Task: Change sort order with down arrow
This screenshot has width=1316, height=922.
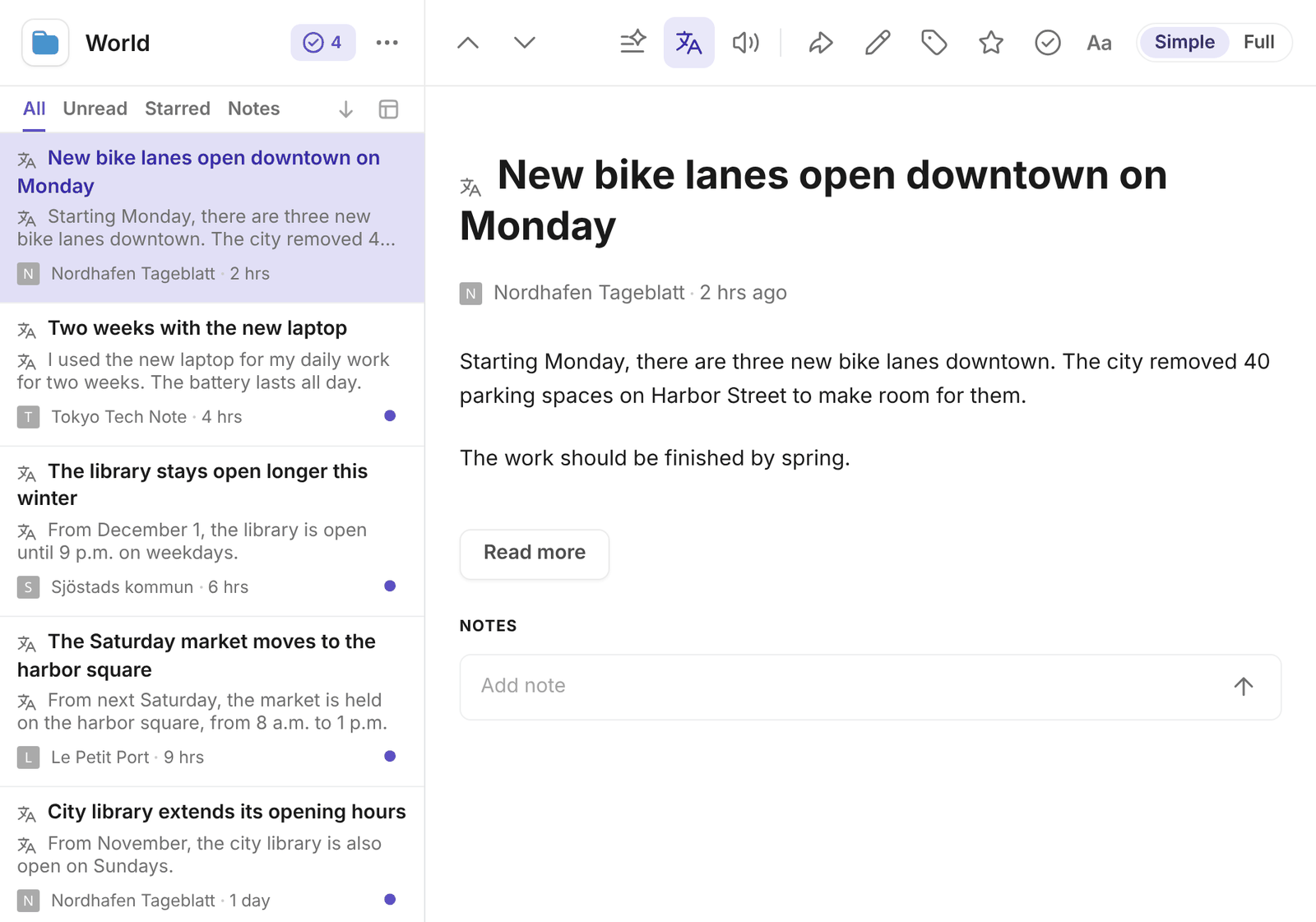Action: point(346,109)
